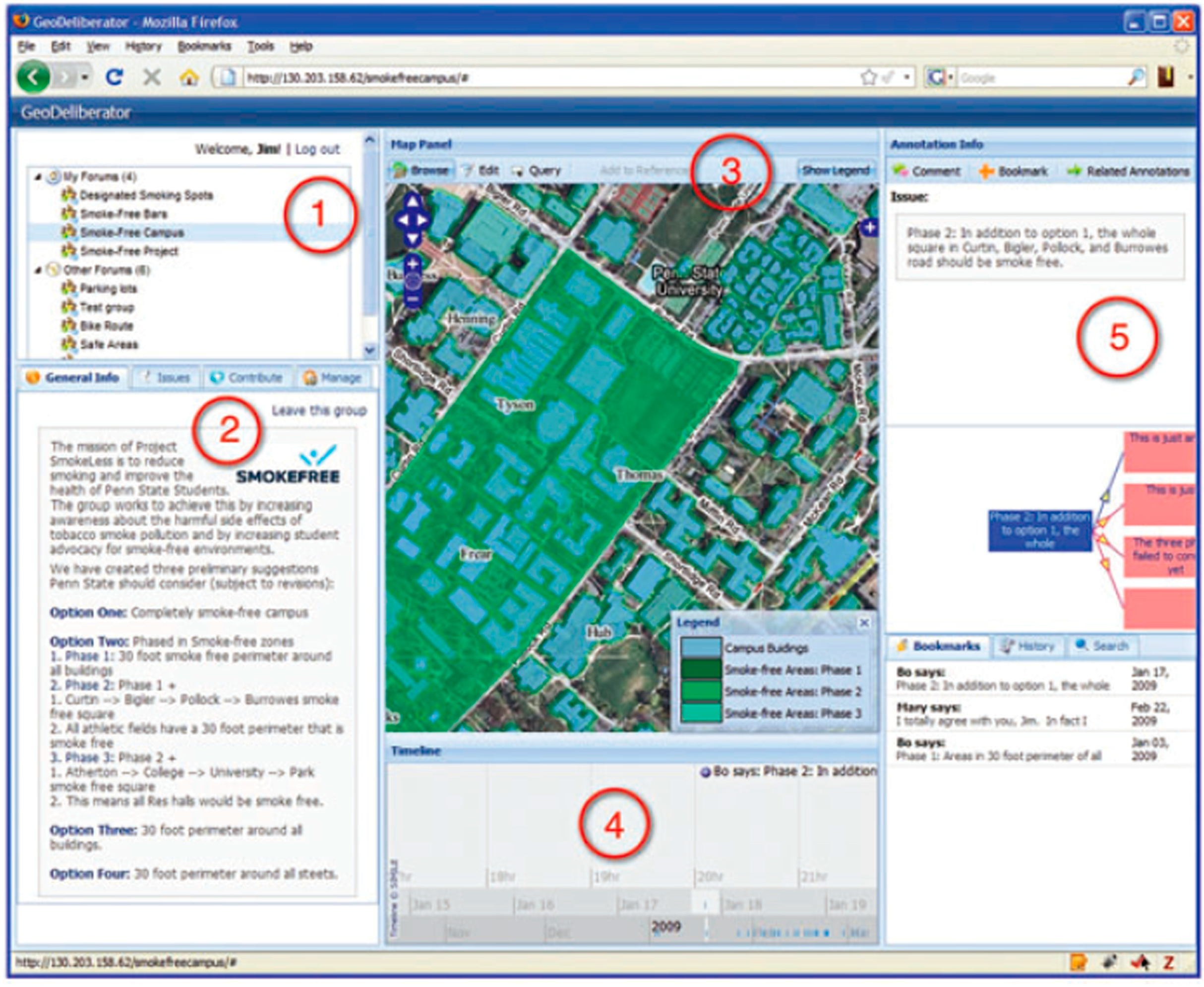Click the browser Reload button
Screen dimensions: 1204x987
point(115,77)
